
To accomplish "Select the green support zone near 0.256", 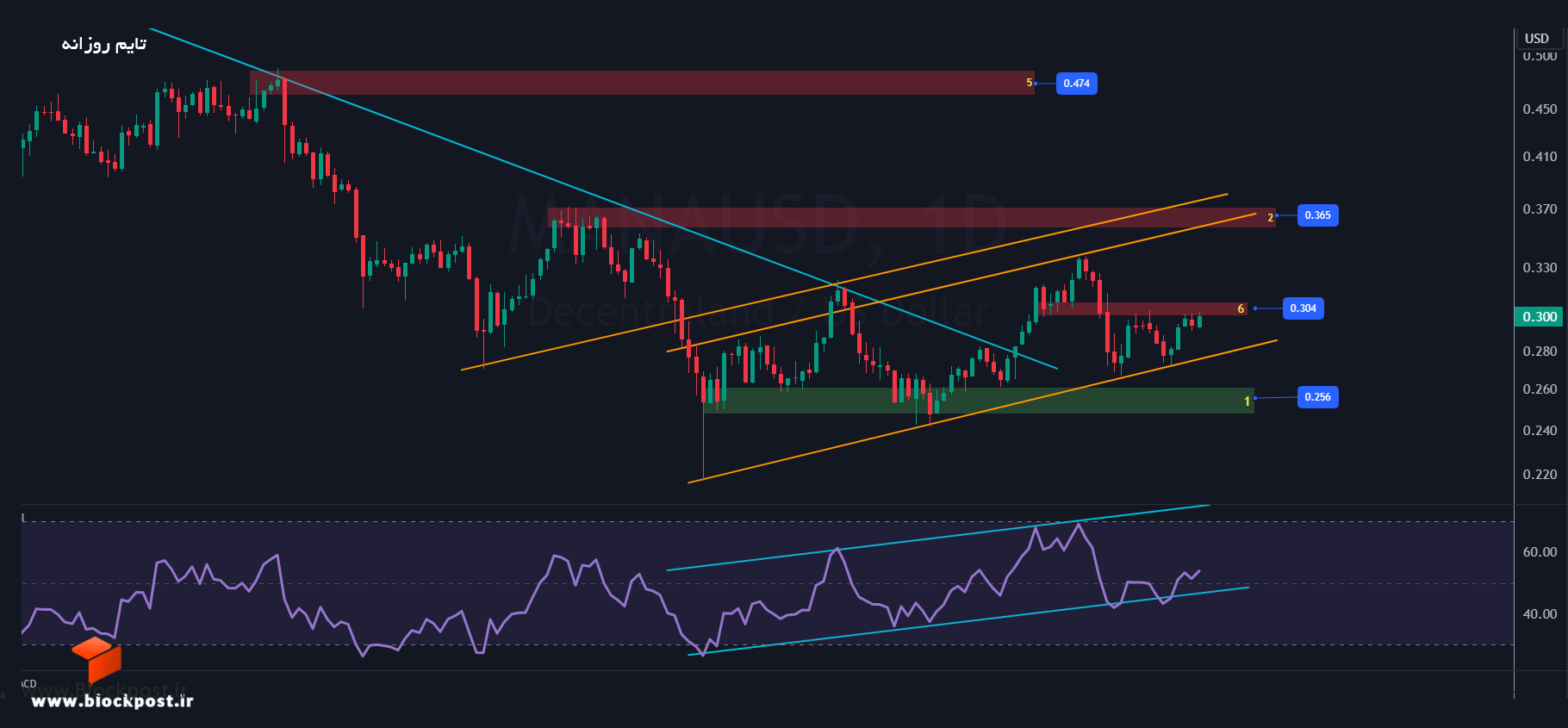I will [x=979, y=401].
